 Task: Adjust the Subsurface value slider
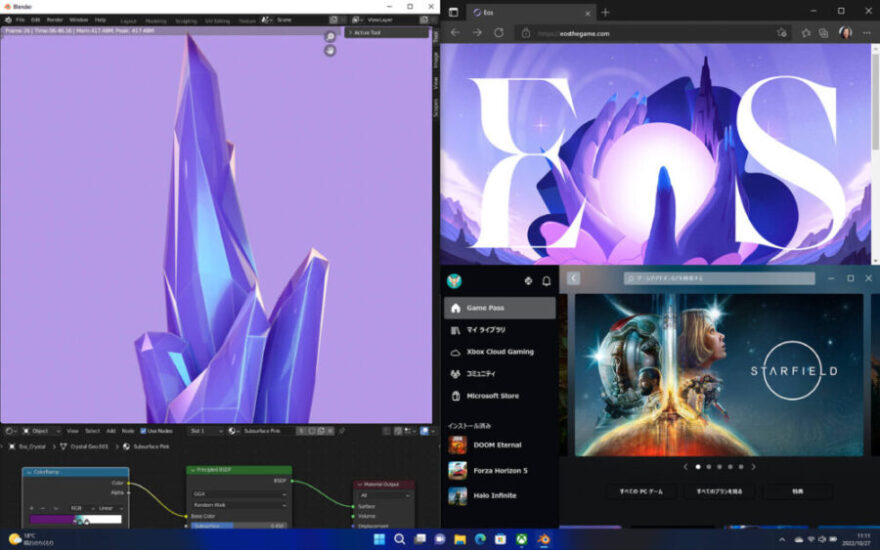pos(239,526)
